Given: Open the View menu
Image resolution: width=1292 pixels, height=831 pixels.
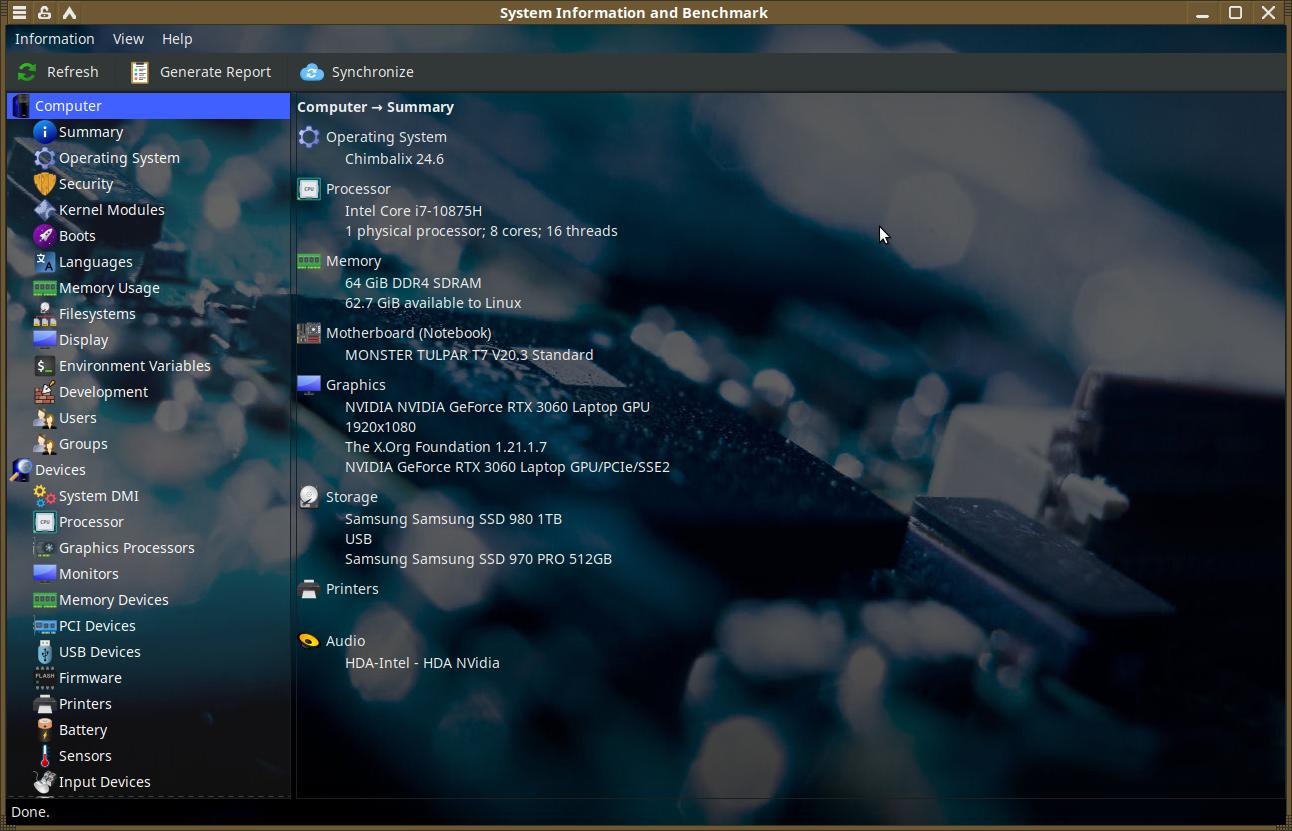Looking at the screenshot, I should [x=128, y=39].
